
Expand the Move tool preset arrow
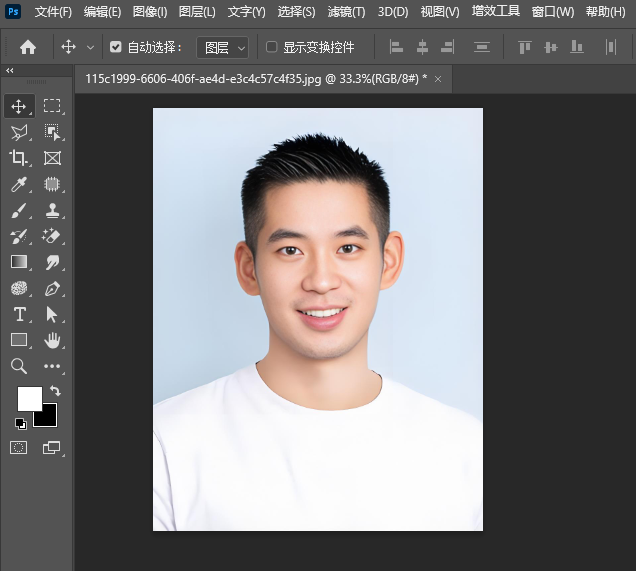tap(91, 47)
